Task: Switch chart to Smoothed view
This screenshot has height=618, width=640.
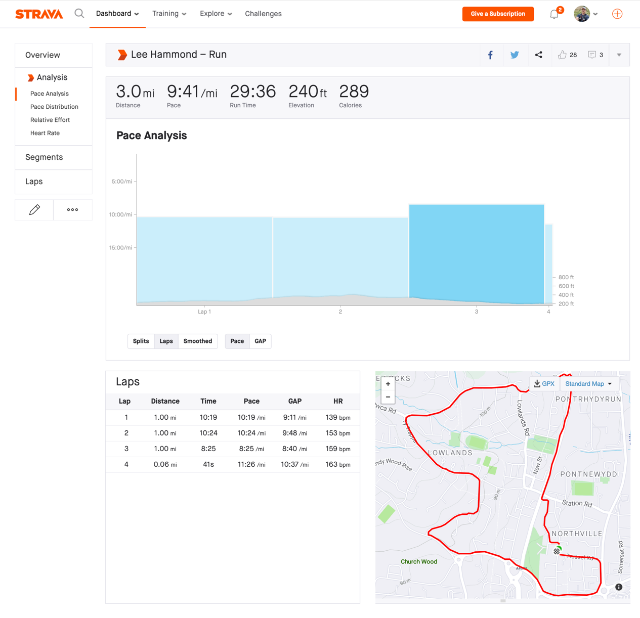Action: point(198,341)
